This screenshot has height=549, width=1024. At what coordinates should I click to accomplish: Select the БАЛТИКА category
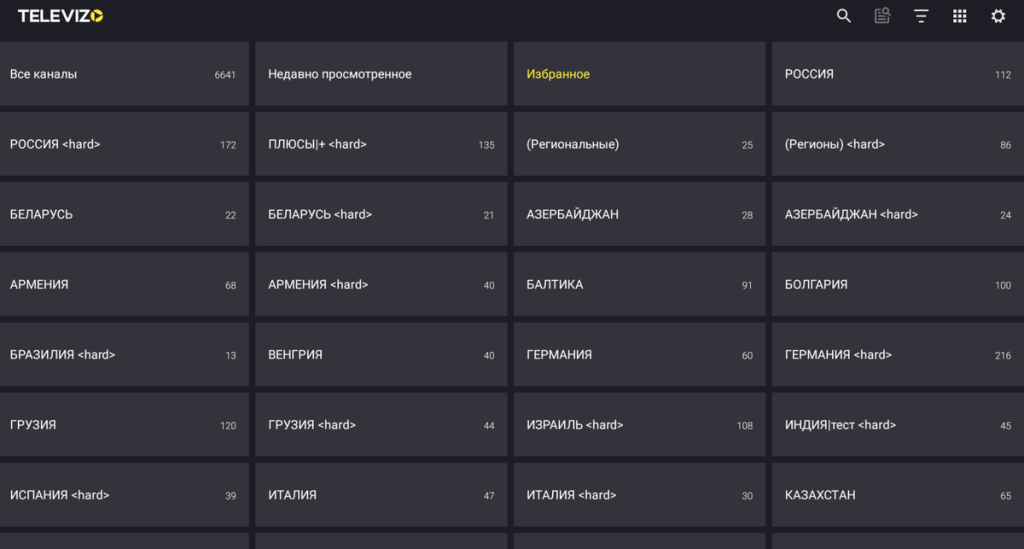click(639, 285)
